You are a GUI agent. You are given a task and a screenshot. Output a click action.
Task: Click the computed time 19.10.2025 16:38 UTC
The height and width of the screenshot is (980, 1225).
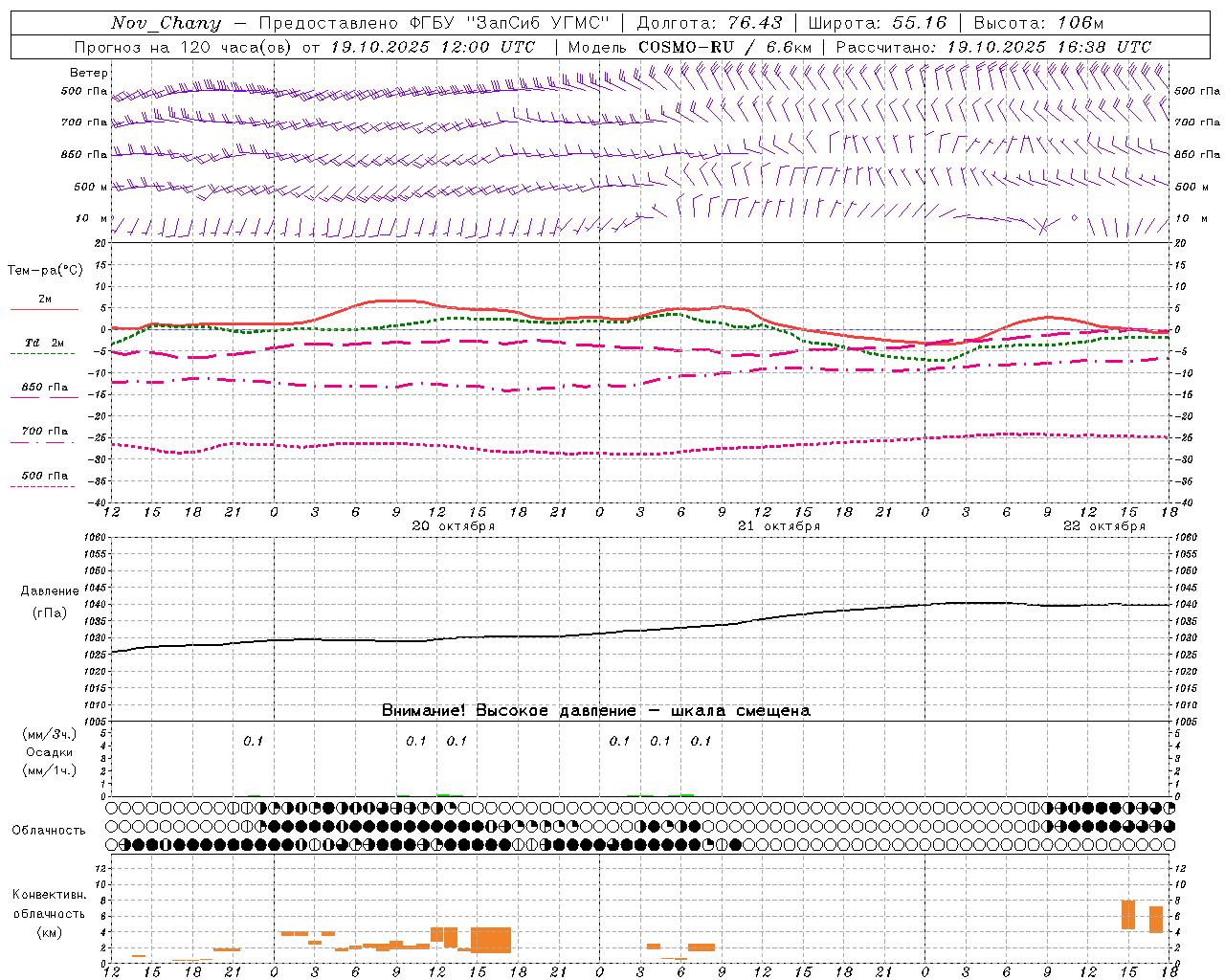point(1049,47)
